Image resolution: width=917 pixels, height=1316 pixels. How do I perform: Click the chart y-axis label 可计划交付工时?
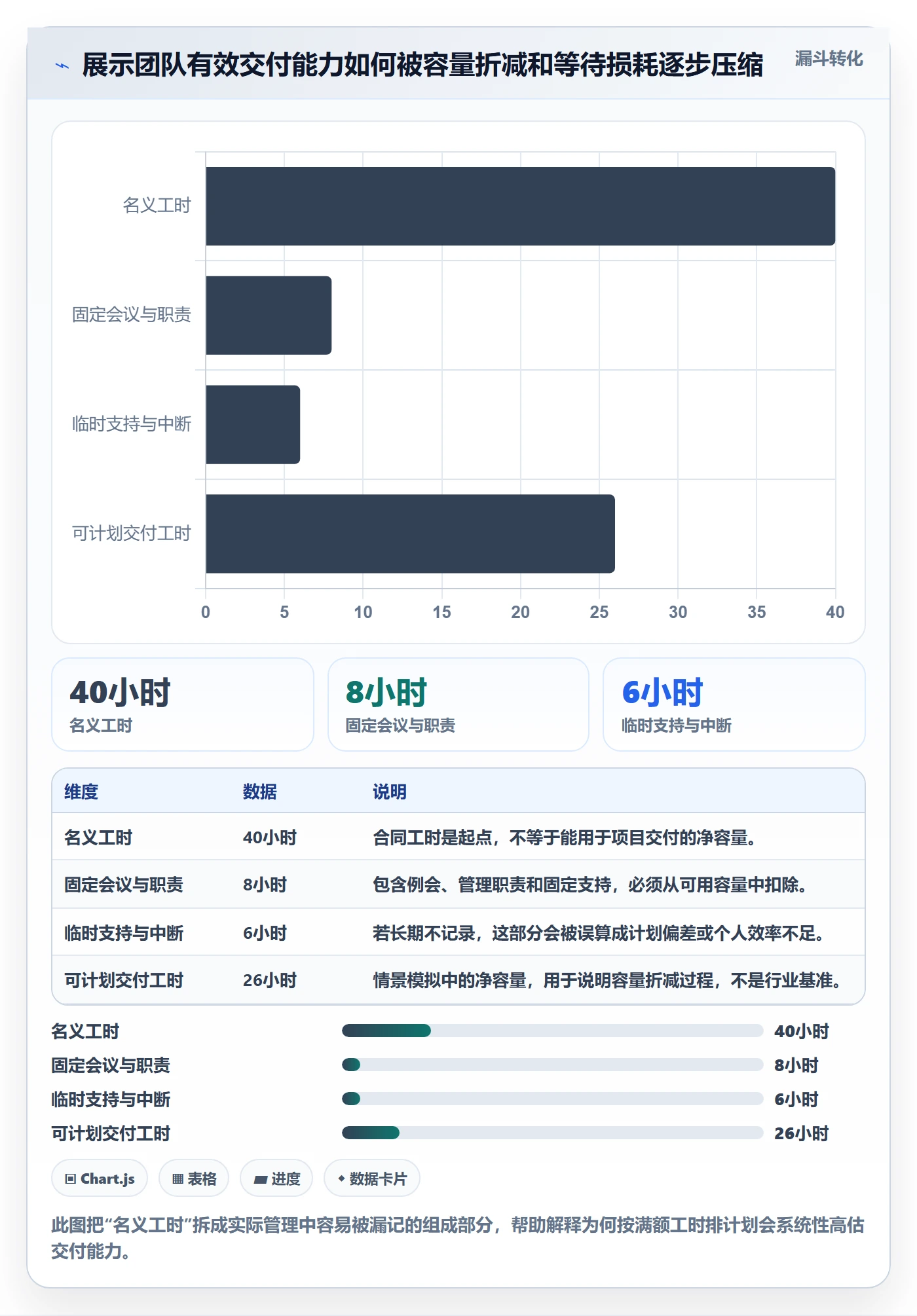tap(132, 533)
